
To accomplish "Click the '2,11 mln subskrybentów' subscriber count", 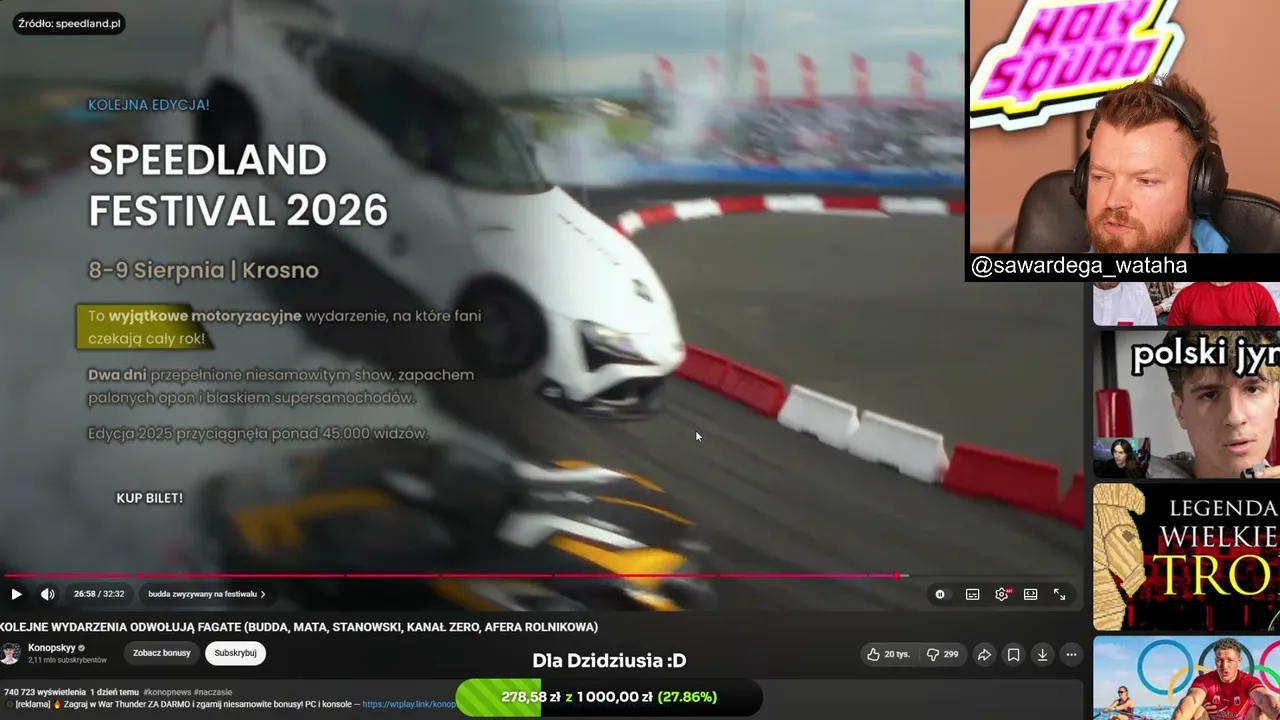I will pyautogui.click(x=67, y=661).
